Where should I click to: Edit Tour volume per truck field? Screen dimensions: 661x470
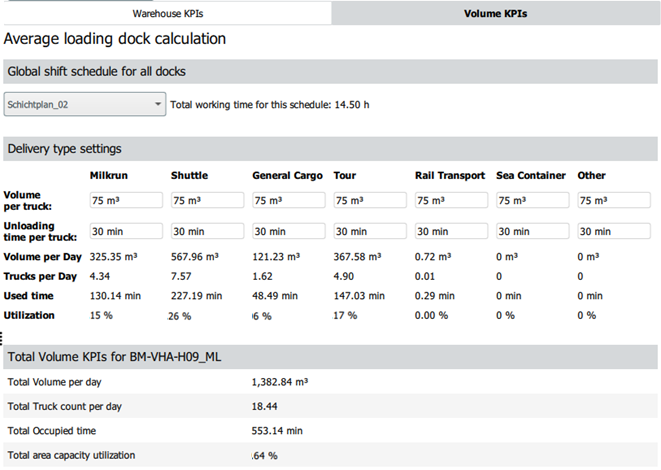click(370, 200)
